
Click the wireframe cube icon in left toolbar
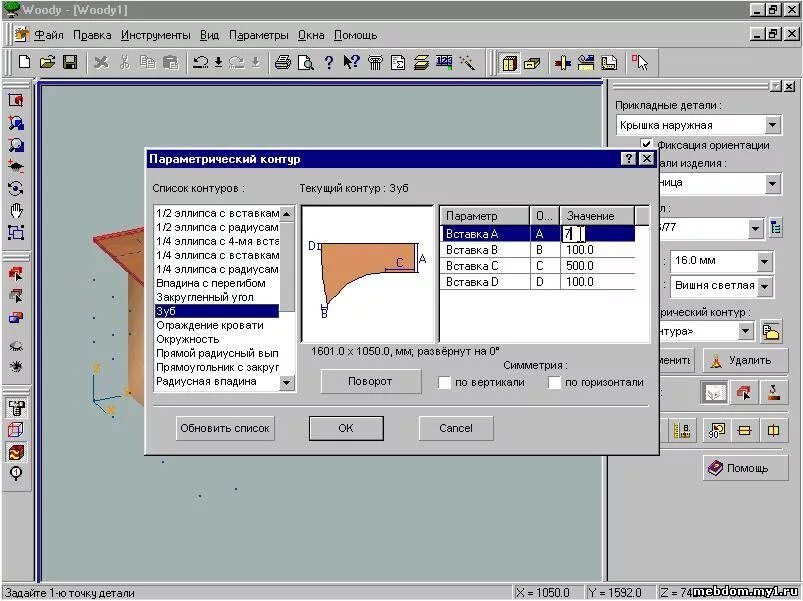(x=16, y=430)
